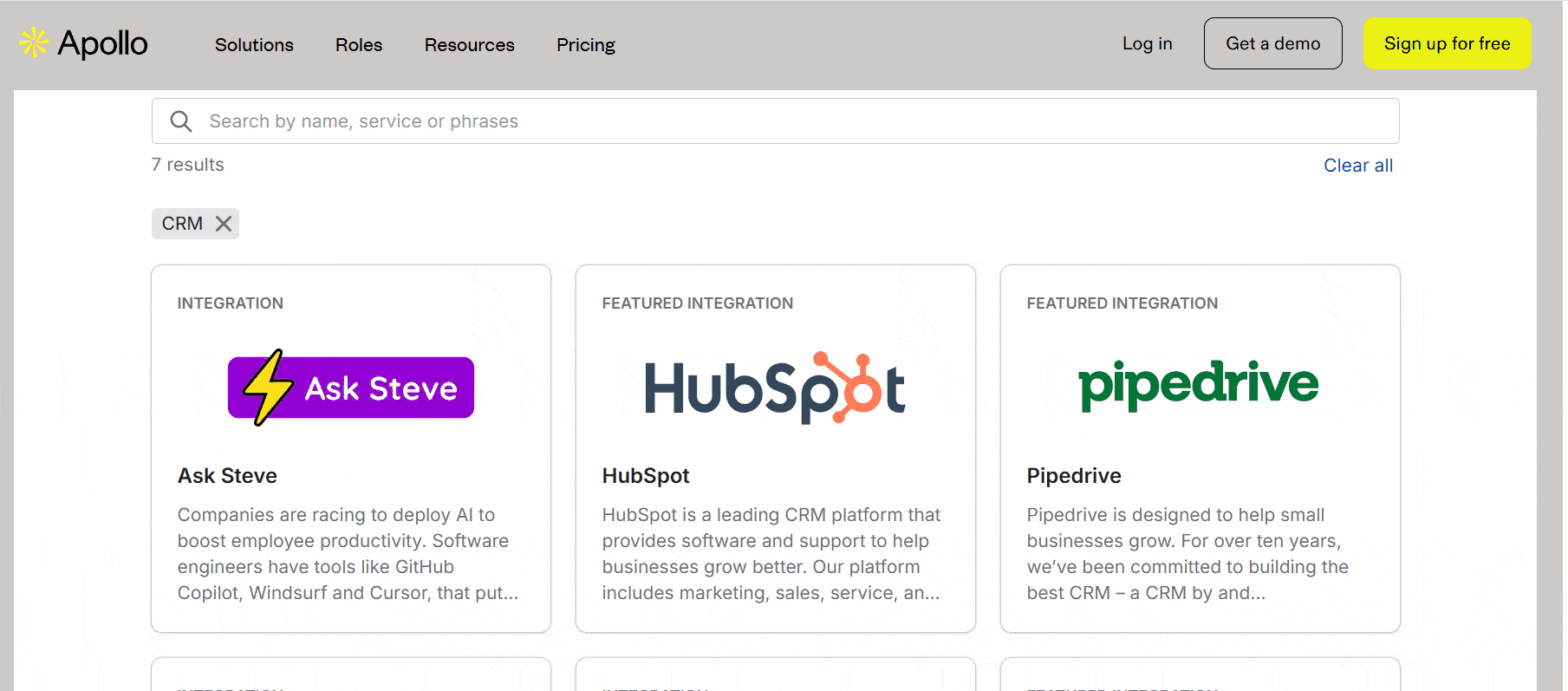Open the Pipedrive card title
Image resolution: width=1568 pixels, height=691 pixels.
[1074, 476]
